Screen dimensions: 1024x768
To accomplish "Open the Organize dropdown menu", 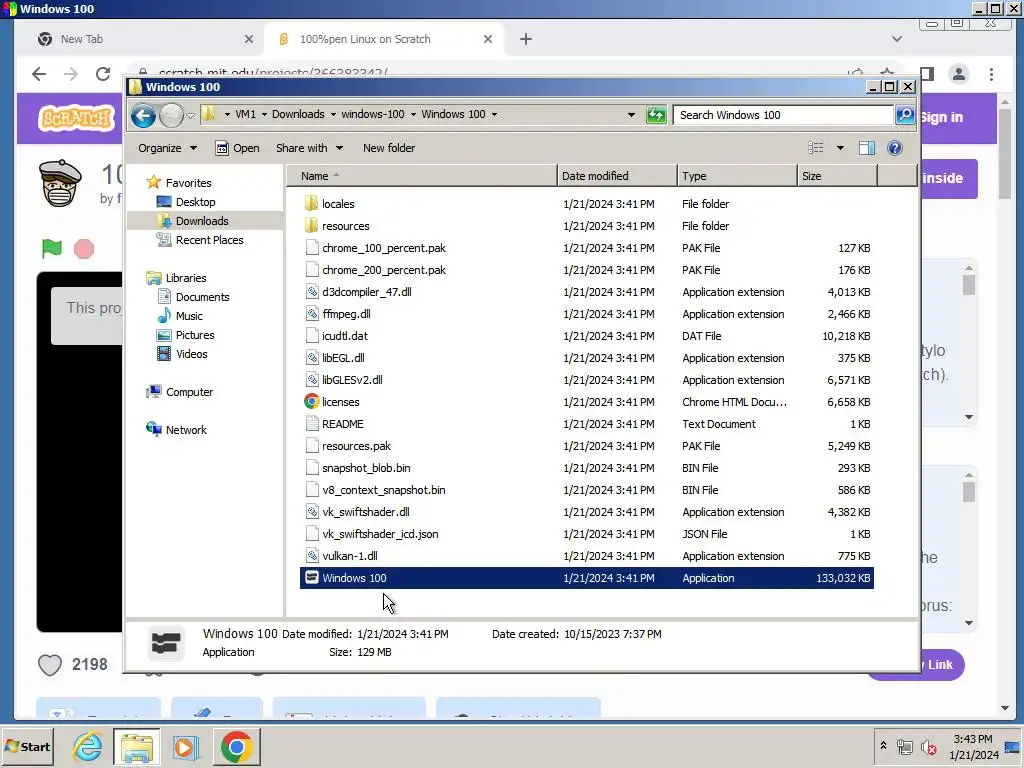I will pyautogui.click(x=167, y=148).
